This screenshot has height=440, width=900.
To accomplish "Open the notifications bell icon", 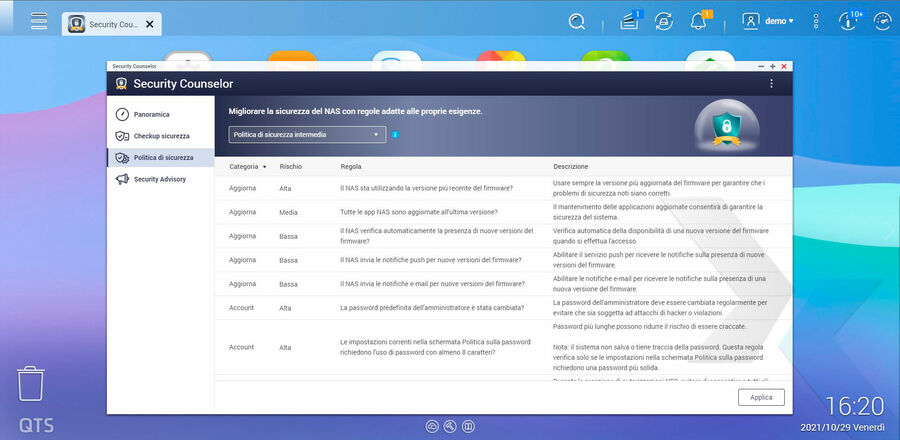I will pyautogui.click(x=698, y=21).
